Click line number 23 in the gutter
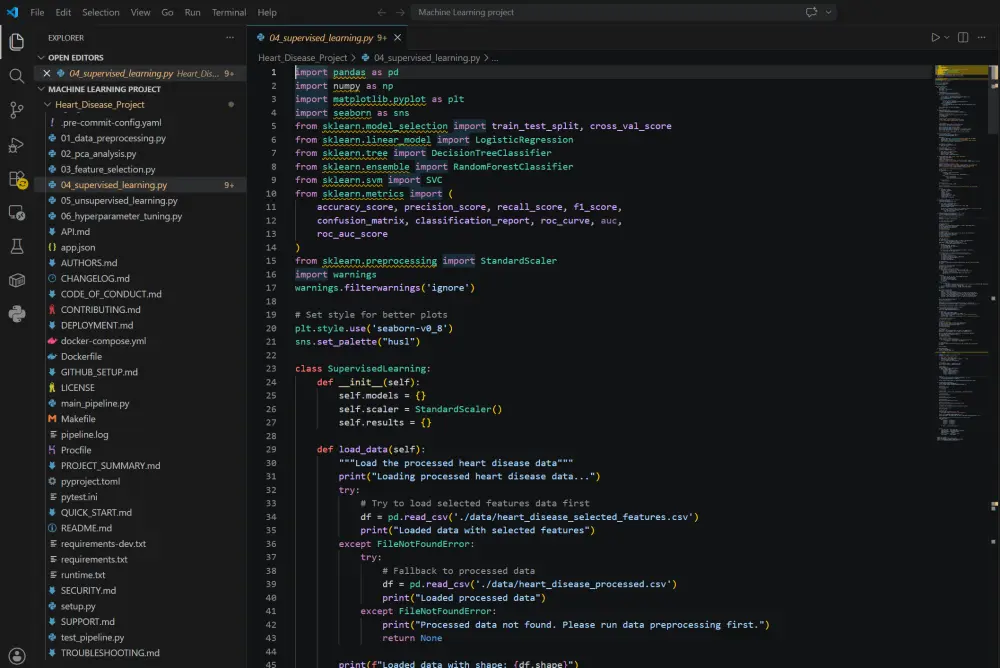The width and height of the screenshot is (1000, 668). click(271, 368)
